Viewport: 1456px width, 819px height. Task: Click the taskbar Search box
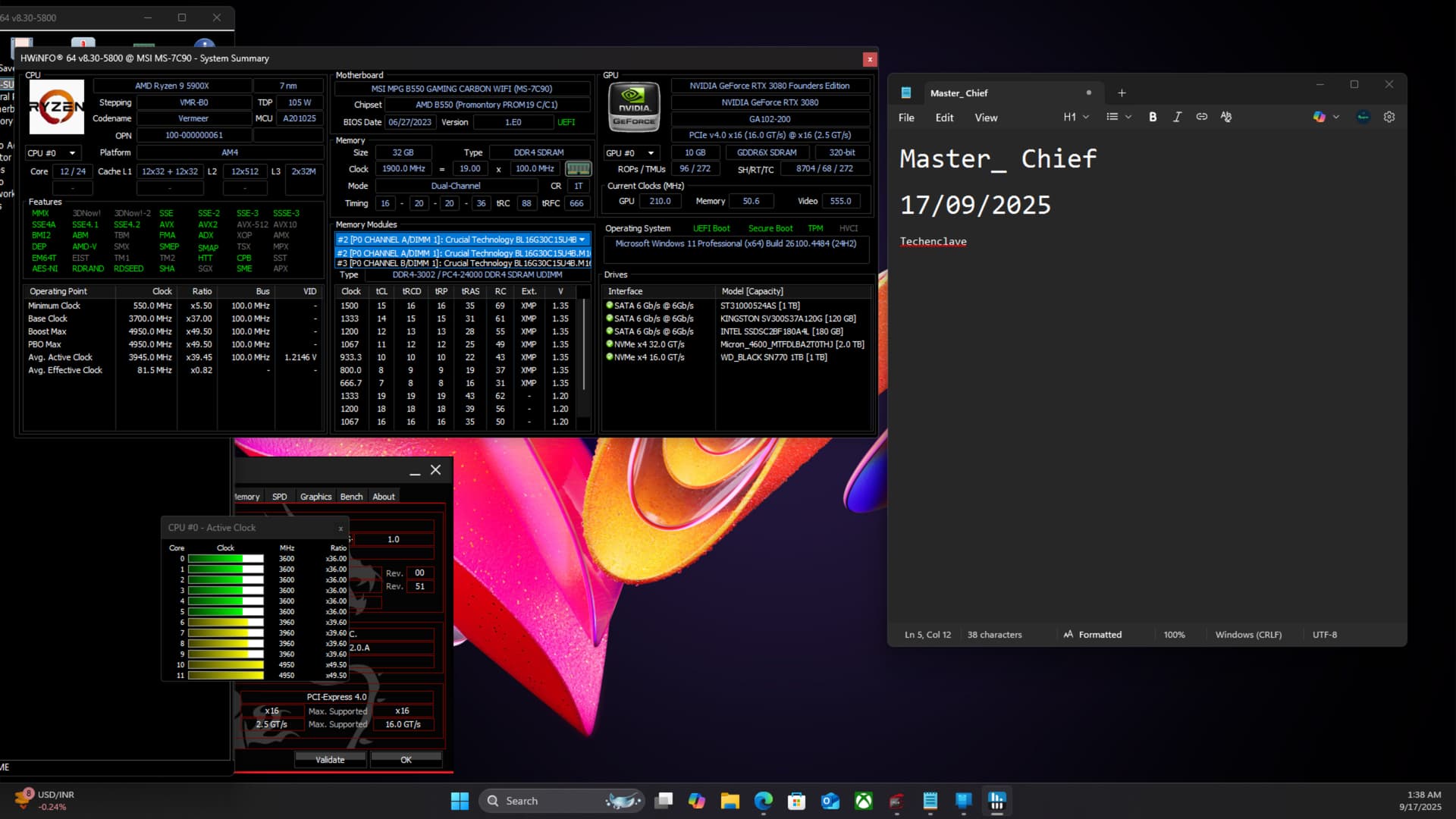(x=562, y=801)
